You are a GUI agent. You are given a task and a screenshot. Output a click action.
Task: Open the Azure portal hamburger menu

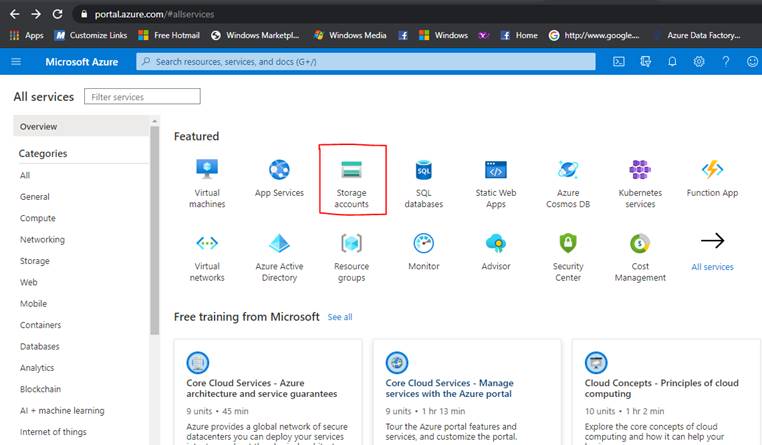coord(16,62)
